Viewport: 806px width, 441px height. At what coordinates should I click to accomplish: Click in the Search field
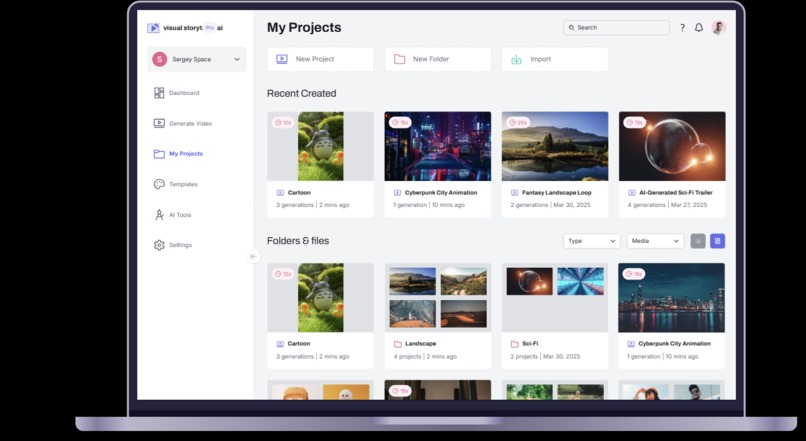[616, 28]
